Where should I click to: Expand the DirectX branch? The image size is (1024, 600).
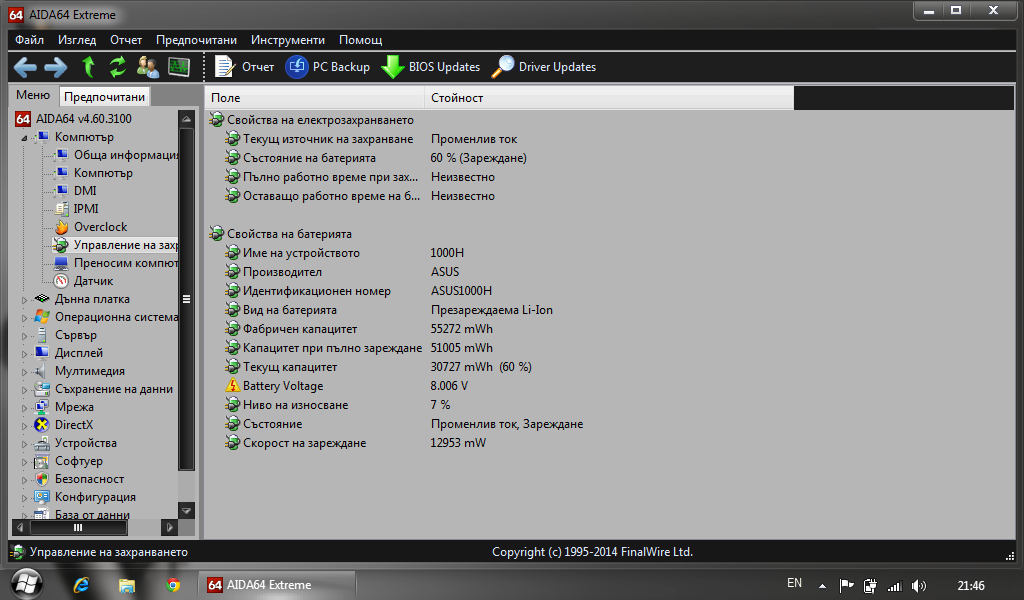click(x=24, y=426)
